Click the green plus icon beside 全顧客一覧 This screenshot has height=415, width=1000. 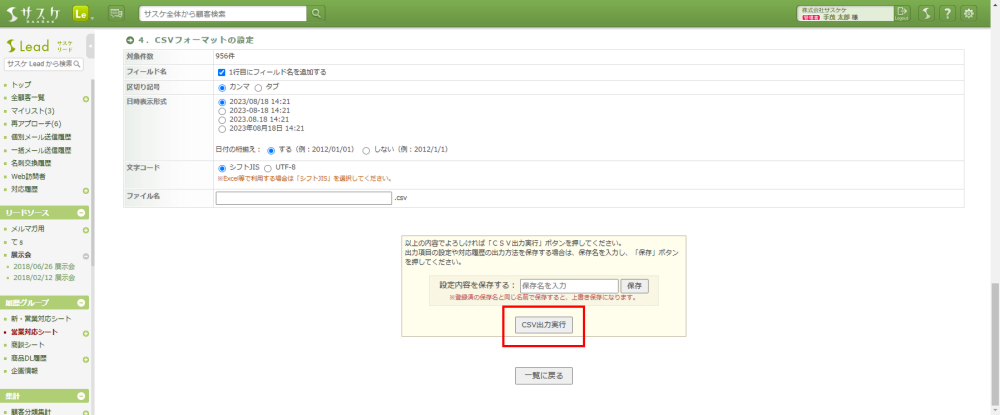point(86,98)
